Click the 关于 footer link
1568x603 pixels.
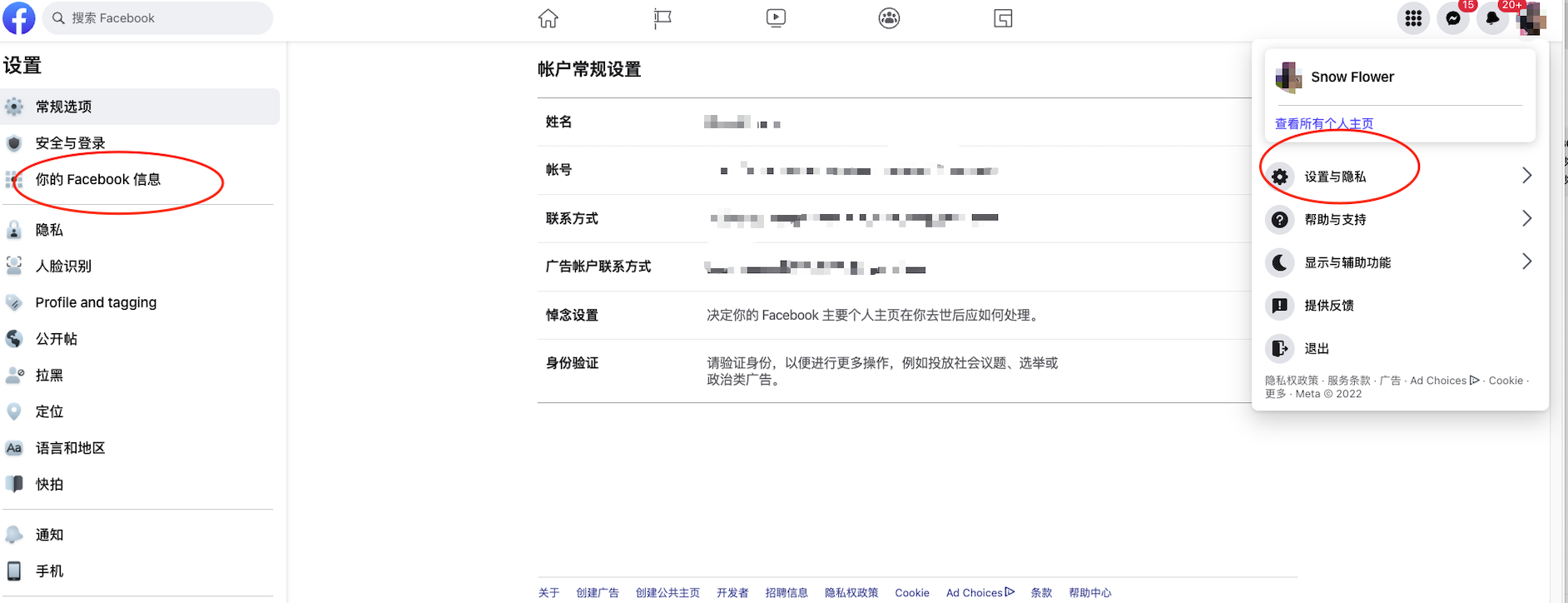548,593
